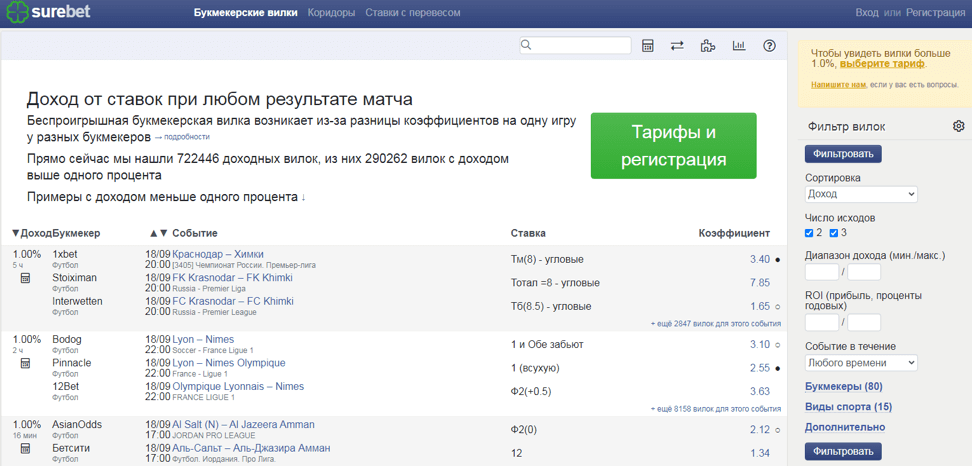This screenshot has height=466, width=972.
Task: Click Вход login link
Action: 867,12
